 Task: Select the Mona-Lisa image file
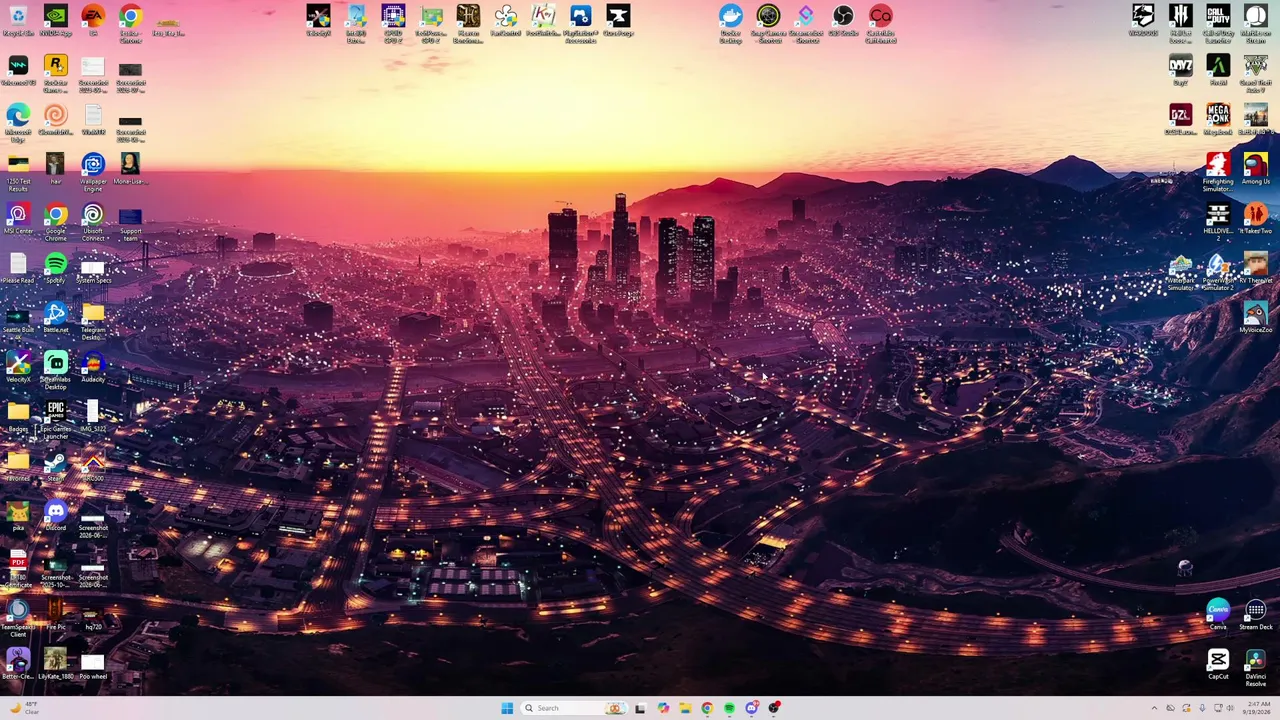(130, 169)
